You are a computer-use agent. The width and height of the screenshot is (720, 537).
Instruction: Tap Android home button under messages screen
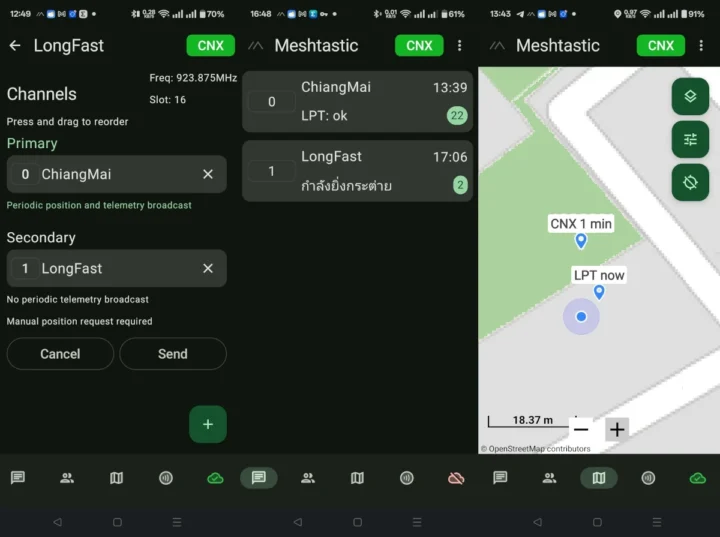[357, 522]
